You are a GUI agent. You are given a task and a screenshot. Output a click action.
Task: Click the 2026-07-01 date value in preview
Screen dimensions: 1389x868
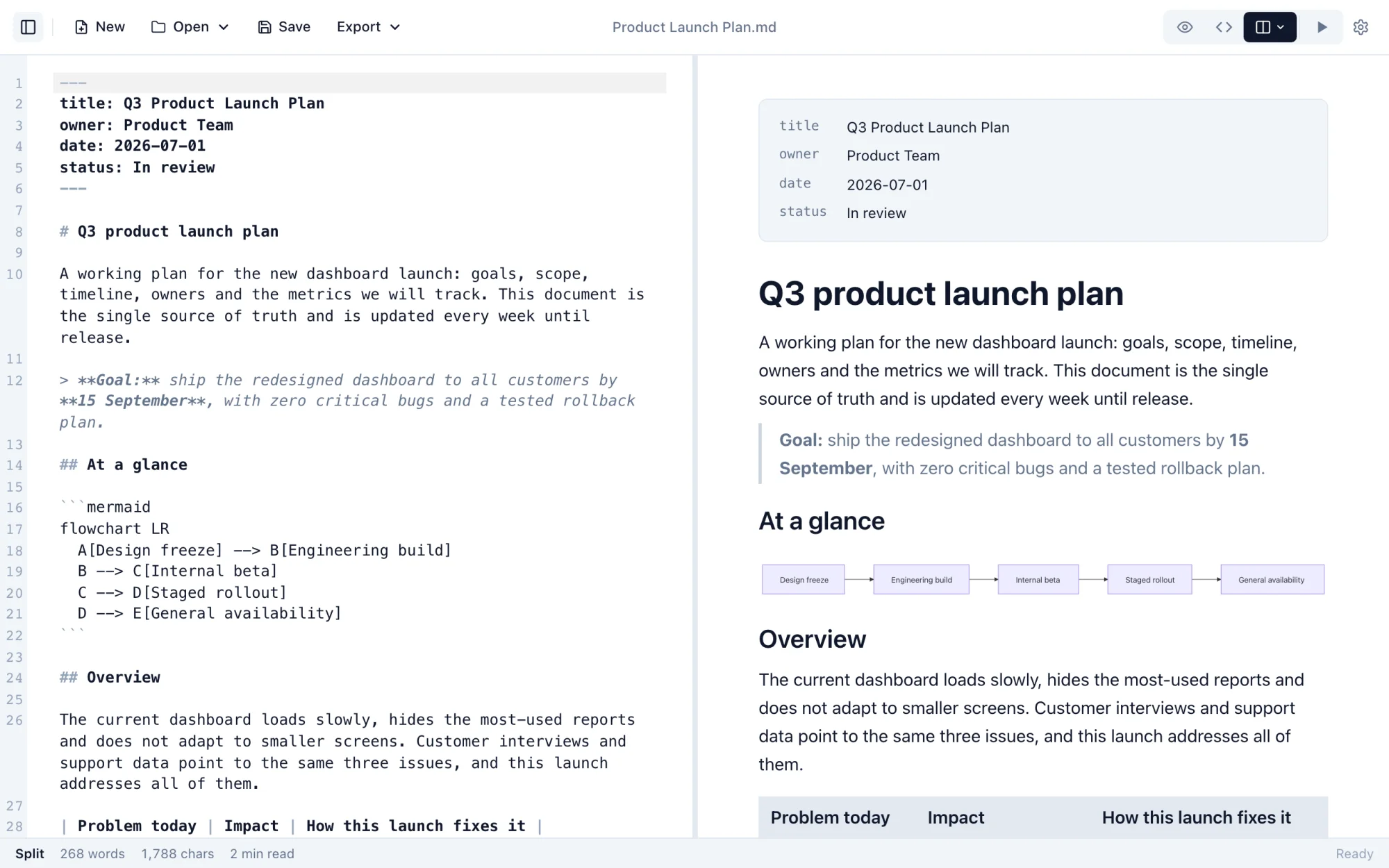(888, 185)
